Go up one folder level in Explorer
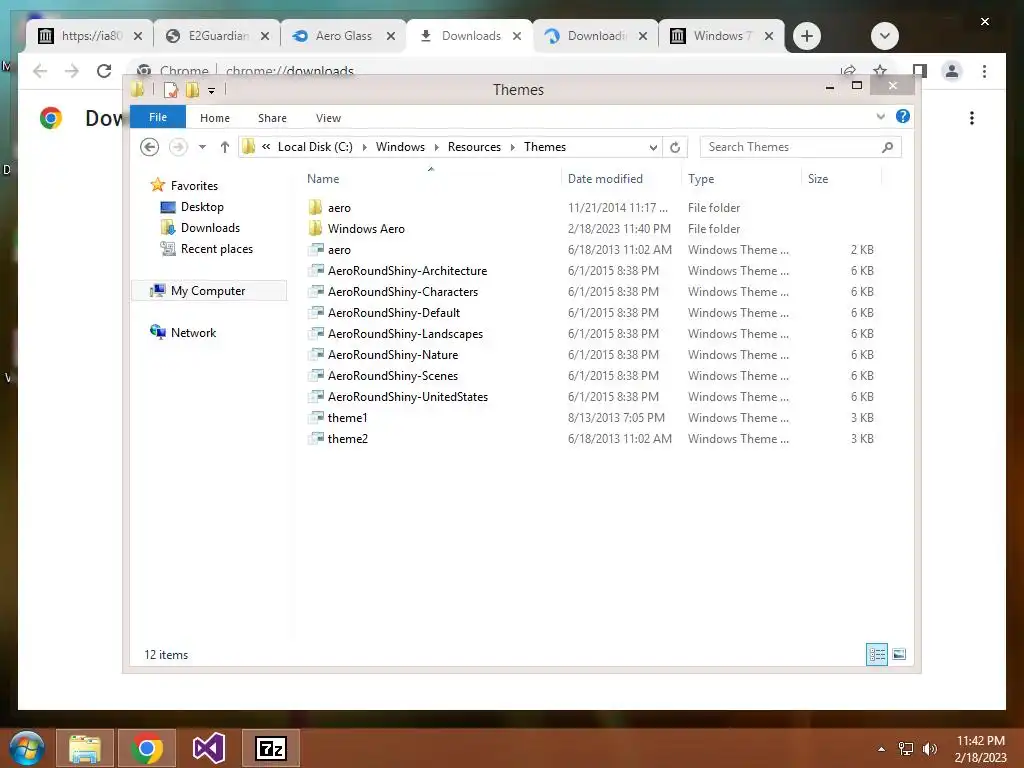 [225, 147]
